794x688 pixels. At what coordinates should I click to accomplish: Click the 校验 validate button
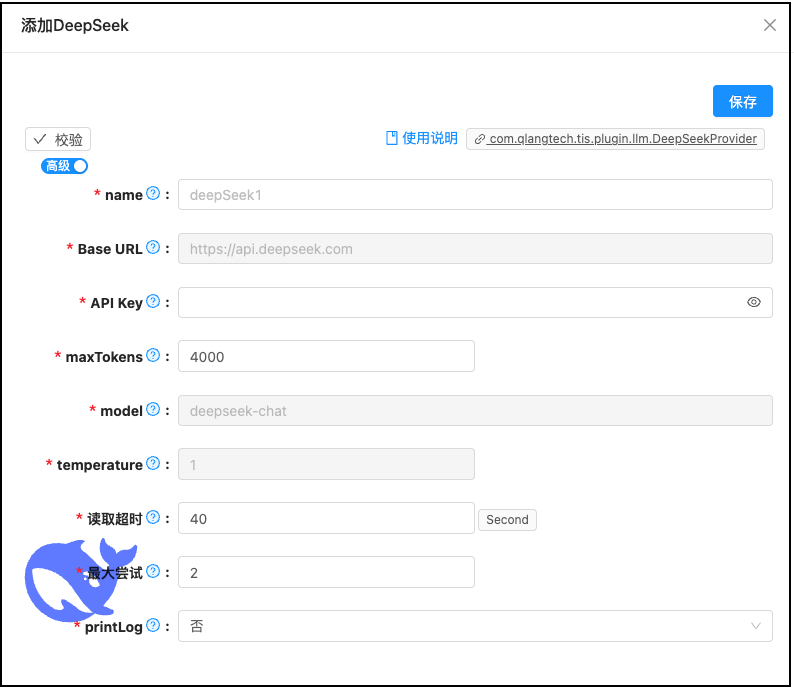58,140
